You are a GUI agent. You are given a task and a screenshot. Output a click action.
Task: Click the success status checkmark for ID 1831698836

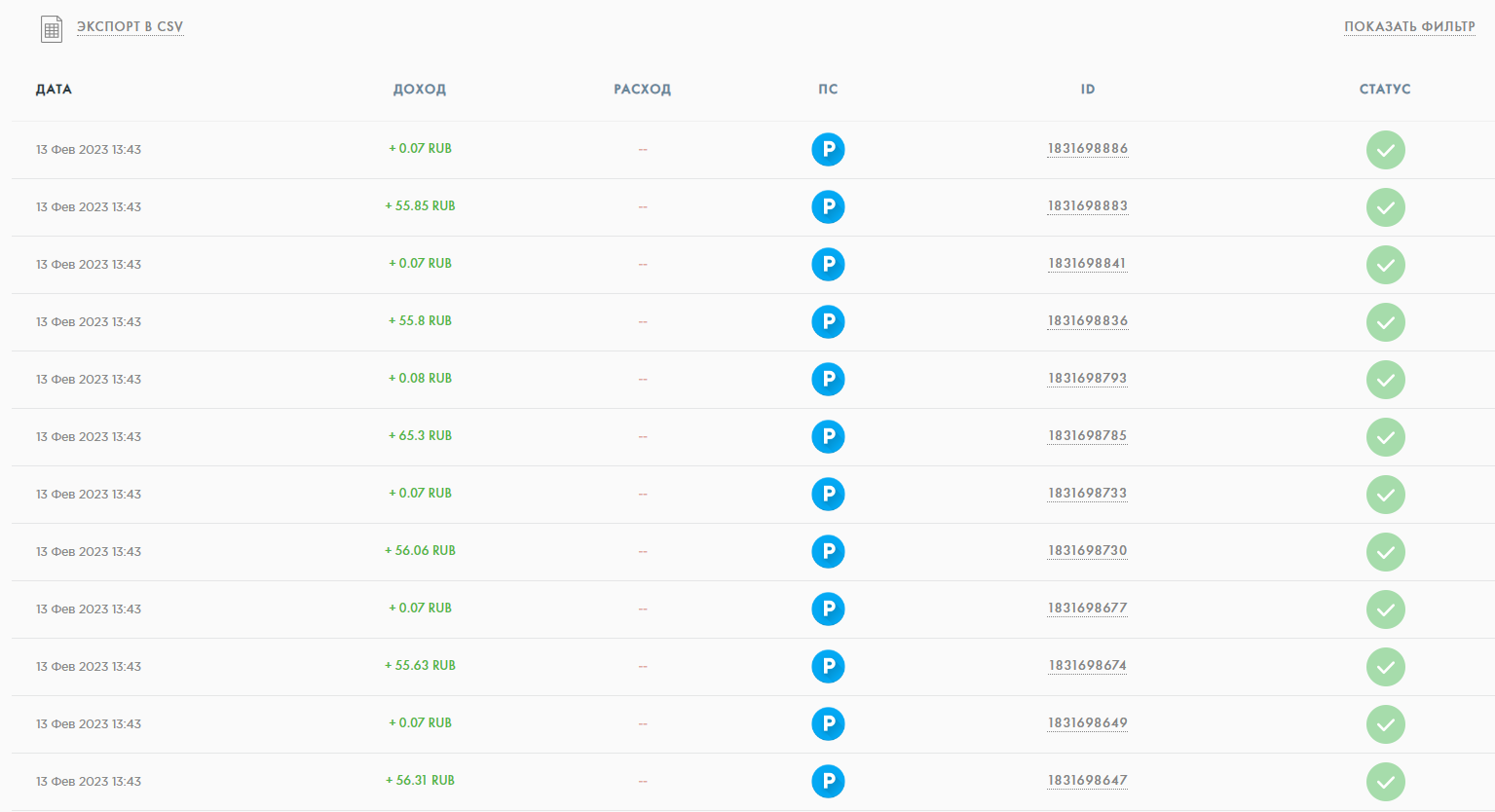1385,322
